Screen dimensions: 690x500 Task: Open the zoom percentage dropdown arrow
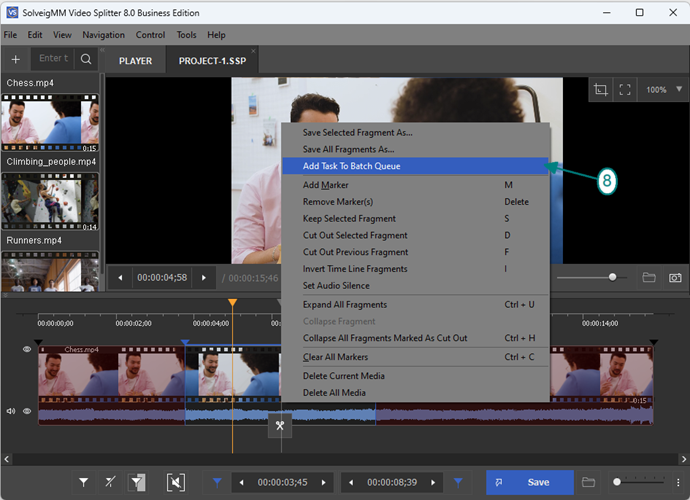coord(679,89)
